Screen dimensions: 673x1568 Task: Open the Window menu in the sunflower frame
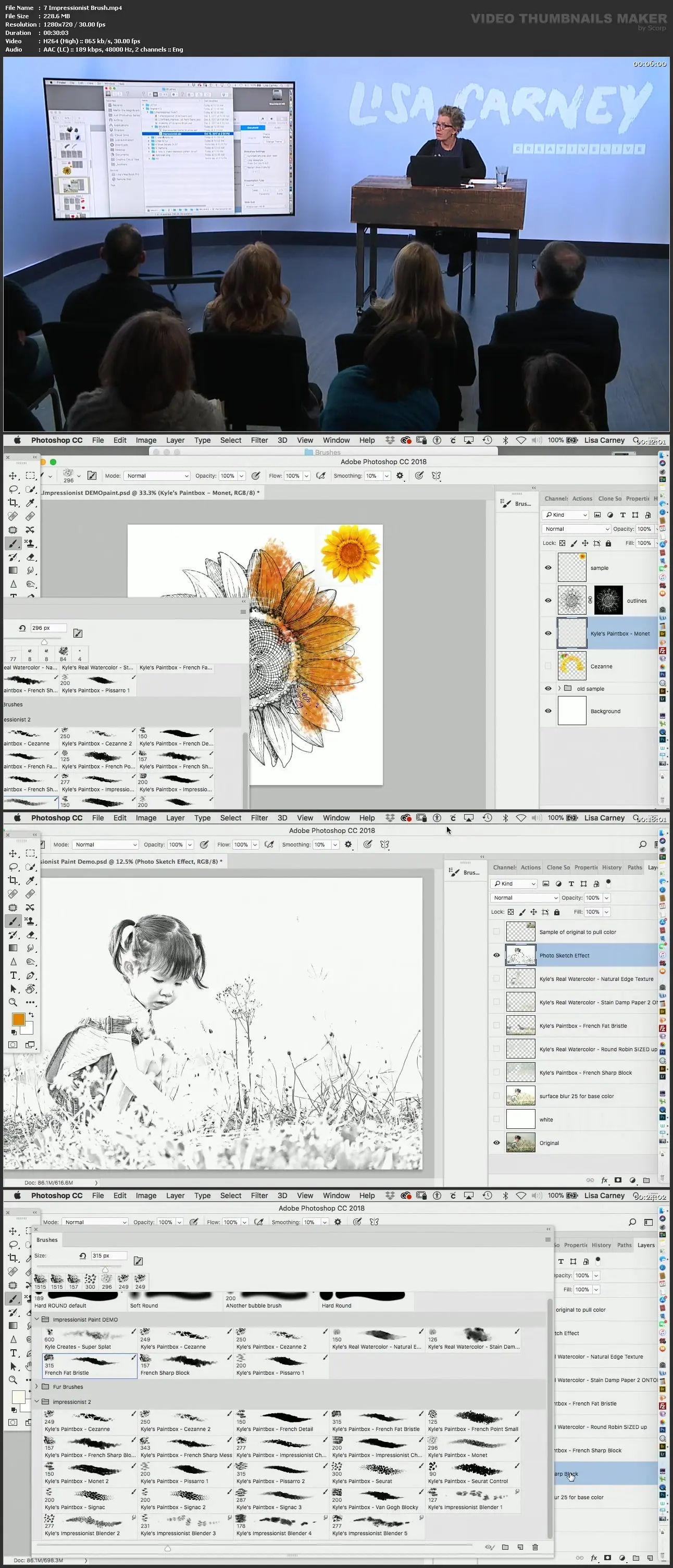pyautogui.click(x=336, y=440)
